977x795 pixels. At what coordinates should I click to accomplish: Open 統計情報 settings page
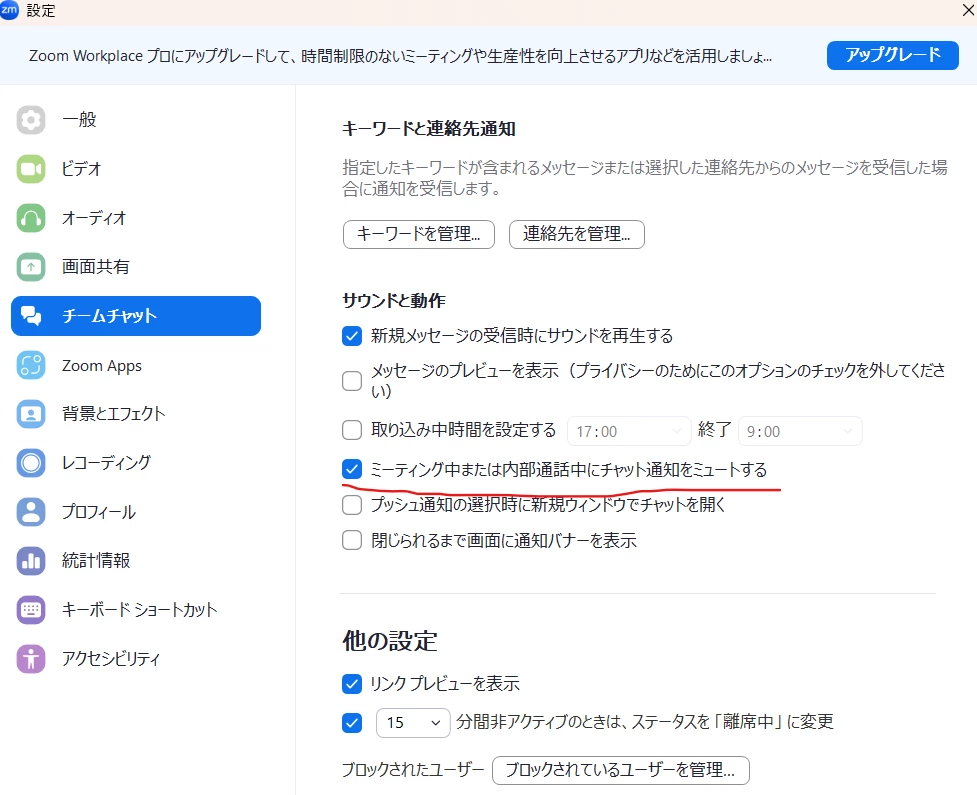[136, 561]
